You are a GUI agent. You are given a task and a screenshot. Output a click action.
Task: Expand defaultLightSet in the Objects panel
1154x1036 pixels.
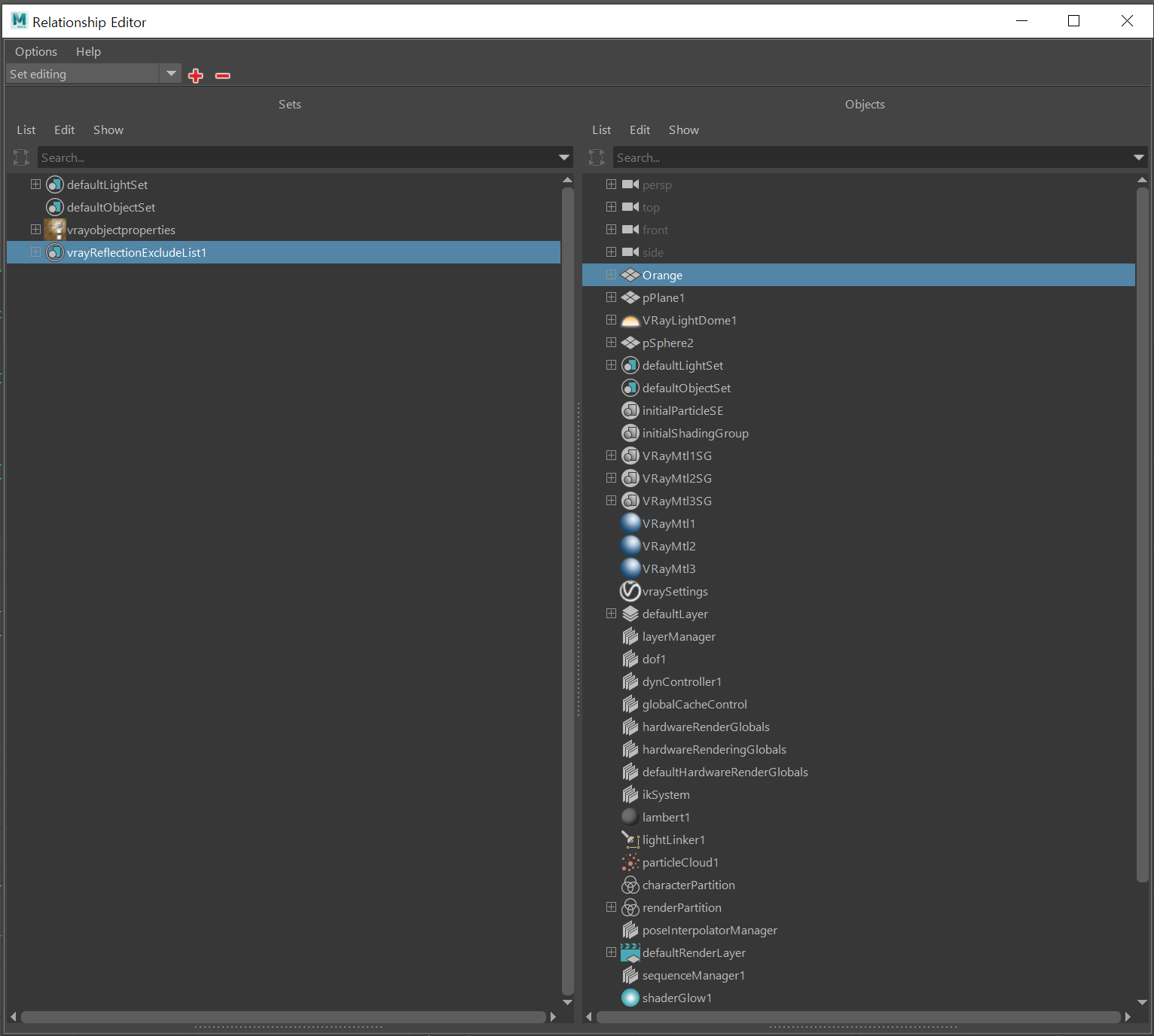coord(611,364)
